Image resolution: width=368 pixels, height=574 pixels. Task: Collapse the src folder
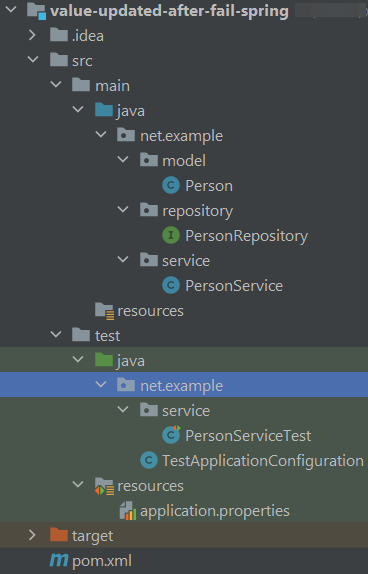33,59
